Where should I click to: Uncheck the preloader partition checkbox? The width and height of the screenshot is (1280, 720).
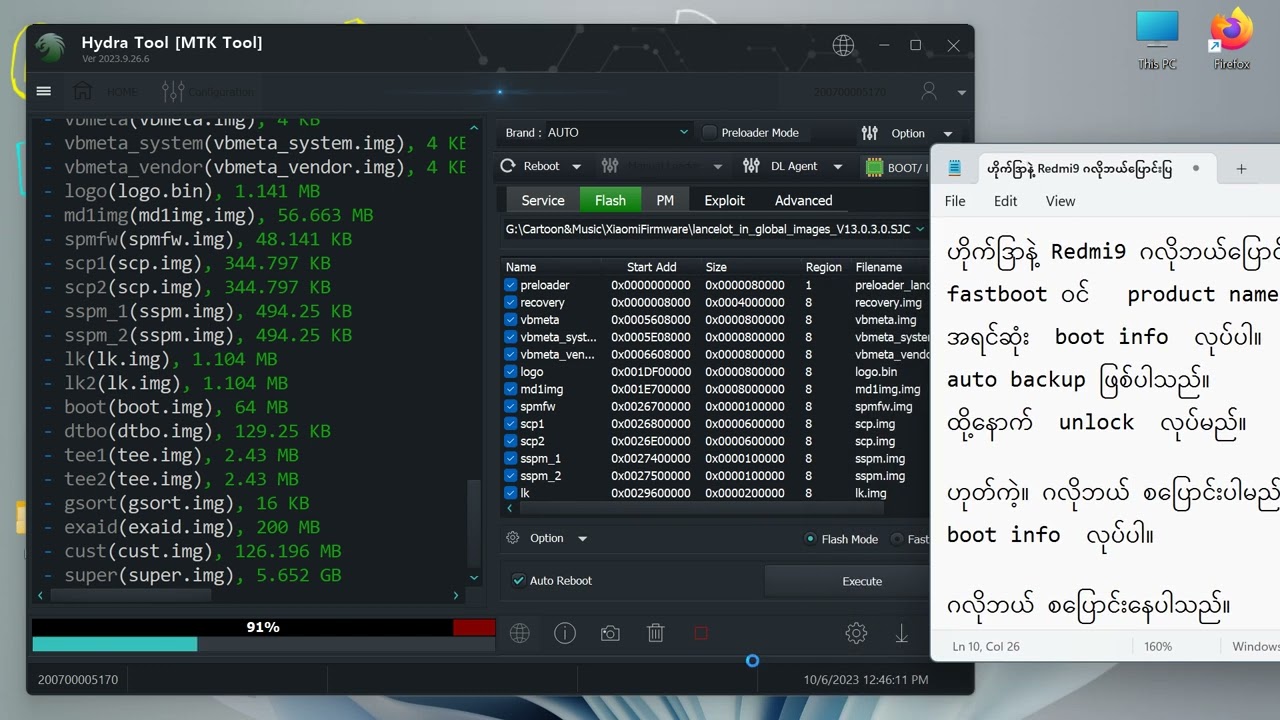tap(511, 285)
